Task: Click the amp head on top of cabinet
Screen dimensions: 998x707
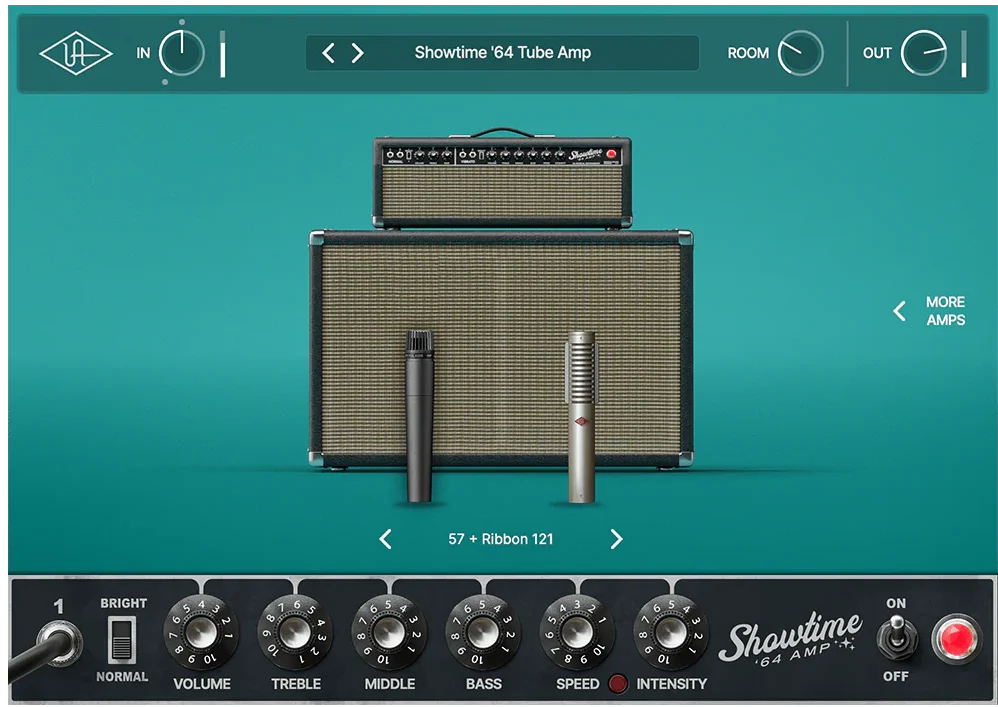Action: (502, 181)
